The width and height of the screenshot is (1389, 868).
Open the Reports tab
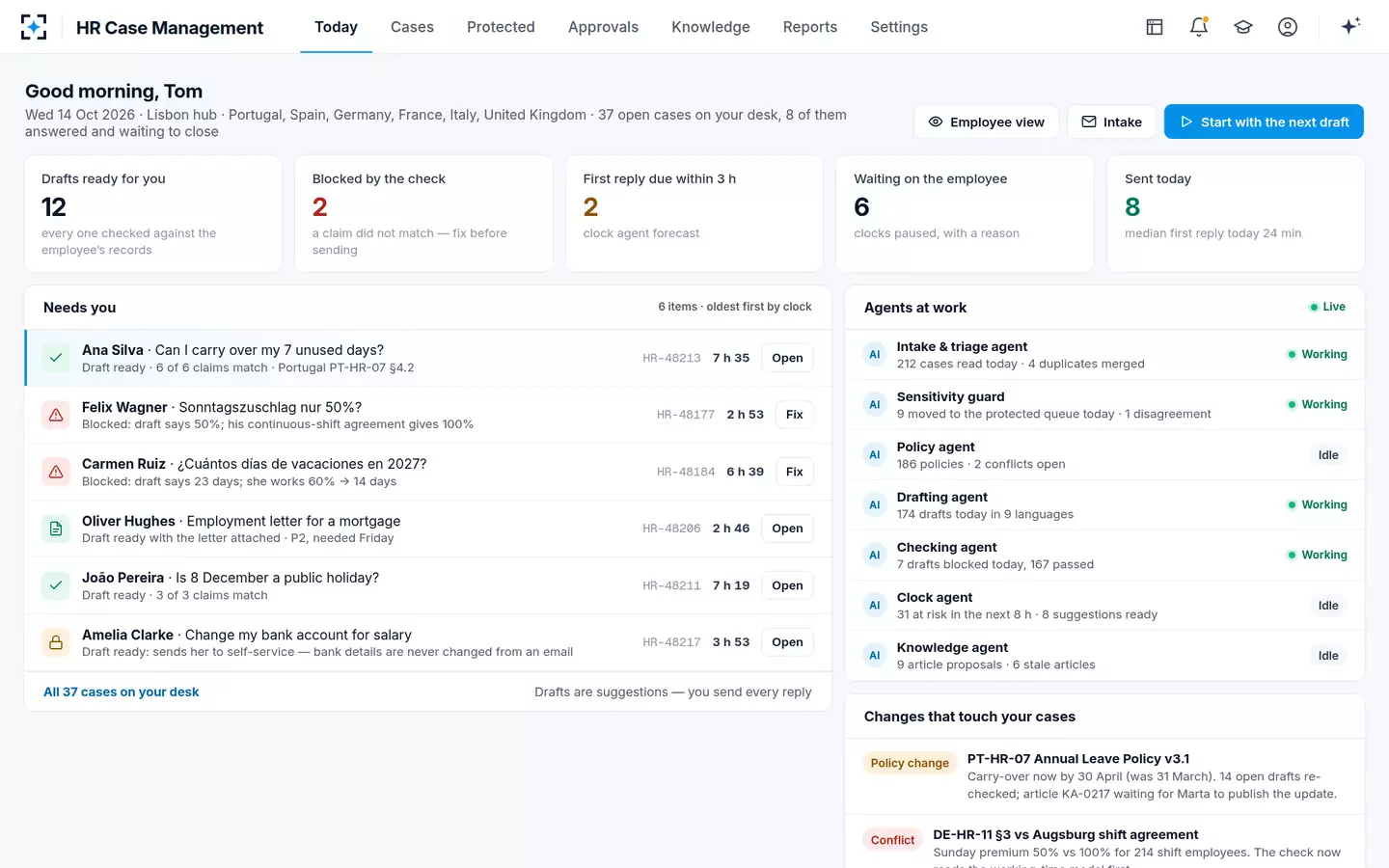pos(810,27)
